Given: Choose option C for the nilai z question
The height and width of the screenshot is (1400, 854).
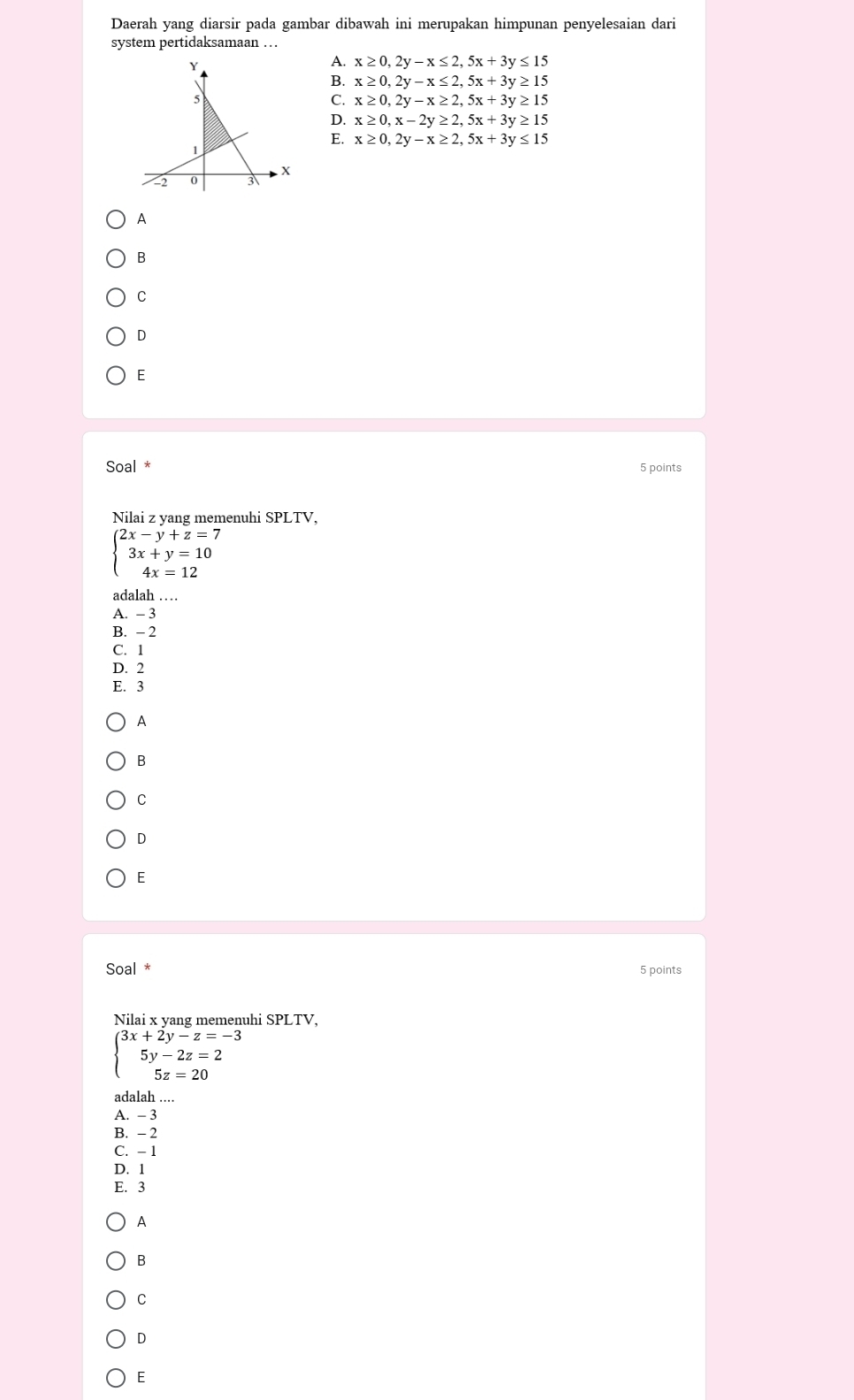Looking at the screenshot, I should pyautogui.click(x=116, y=800).
